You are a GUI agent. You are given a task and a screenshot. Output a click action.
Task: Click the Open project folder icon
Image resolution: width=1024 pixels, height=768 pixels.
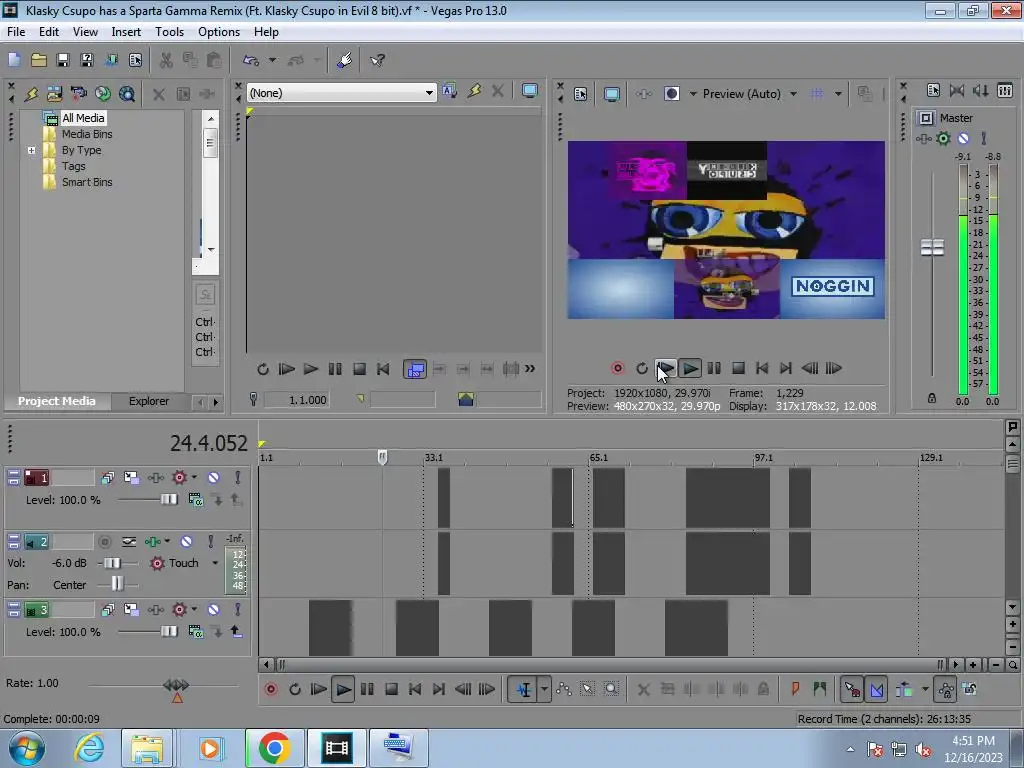[39, 60]
